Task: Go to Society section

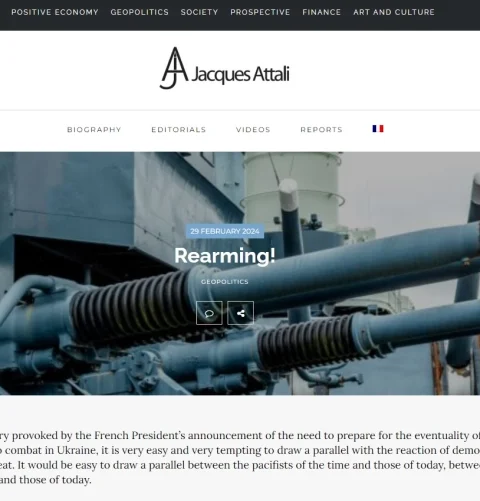Action: point(199,12)
